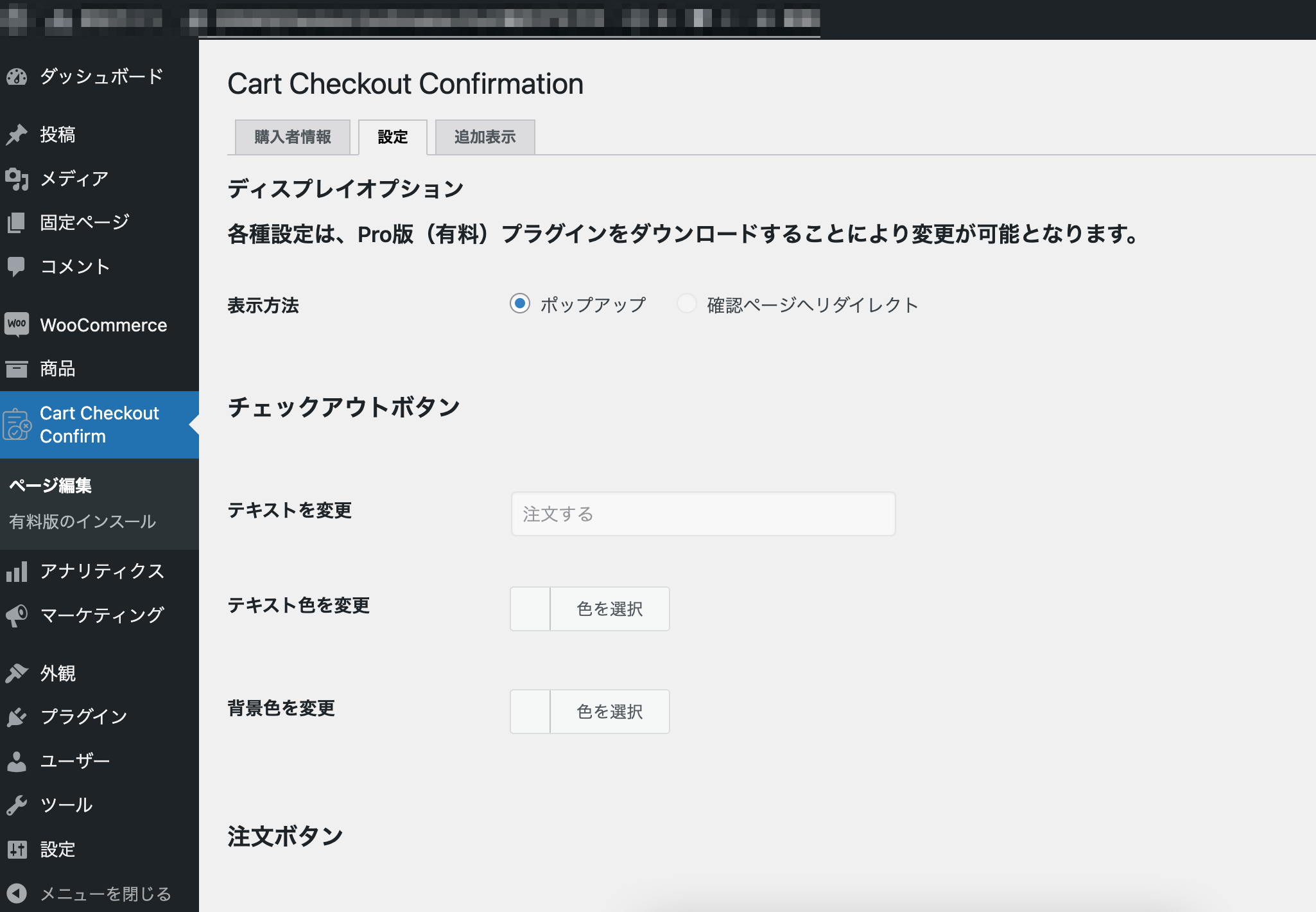
Task: Click the speech bubble icon beside コメント
Action: click(17, 267)
